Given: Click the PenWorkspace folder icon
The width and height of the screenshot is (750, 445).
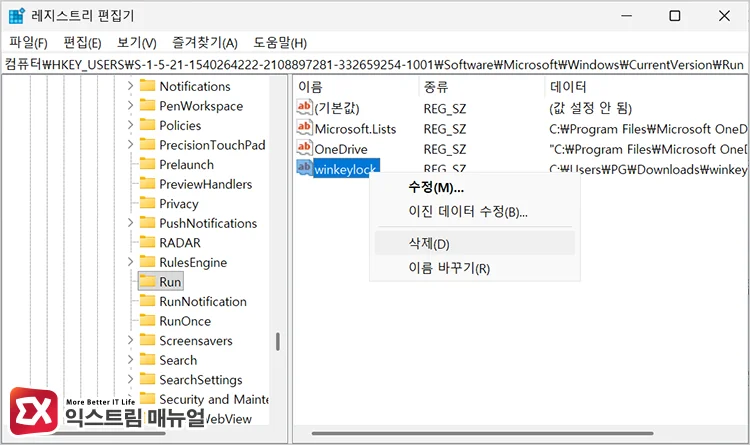Looking at the screenshot, I should (x=147, y=105).
